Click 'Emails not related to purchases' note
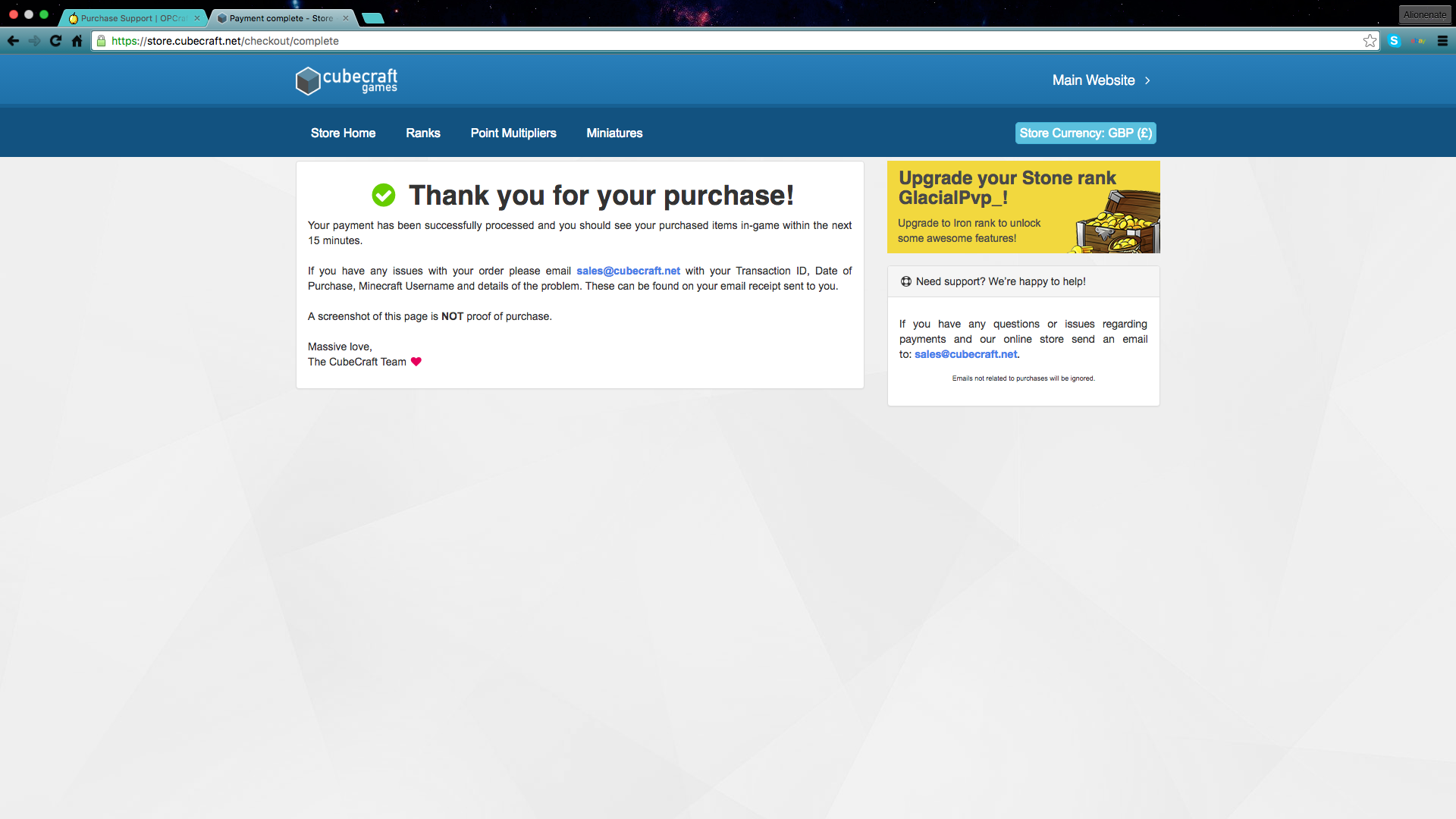Image resolution: width=1456 pixels, height=819 pixels. [1023, 378]
